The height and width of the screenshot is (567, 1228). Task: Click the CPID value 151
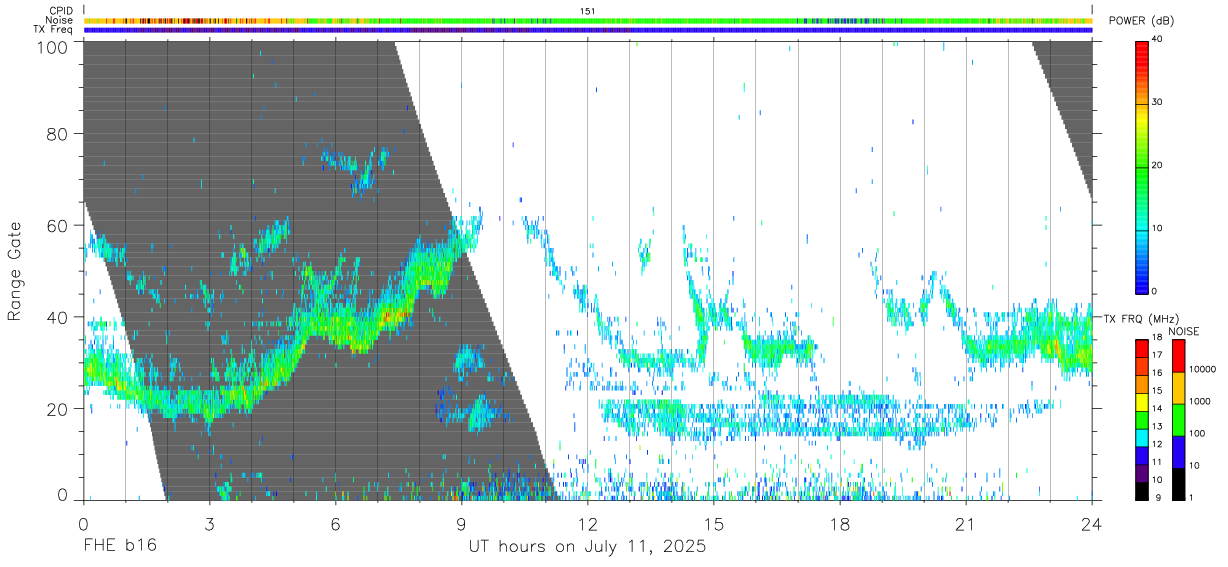[587, 11]
